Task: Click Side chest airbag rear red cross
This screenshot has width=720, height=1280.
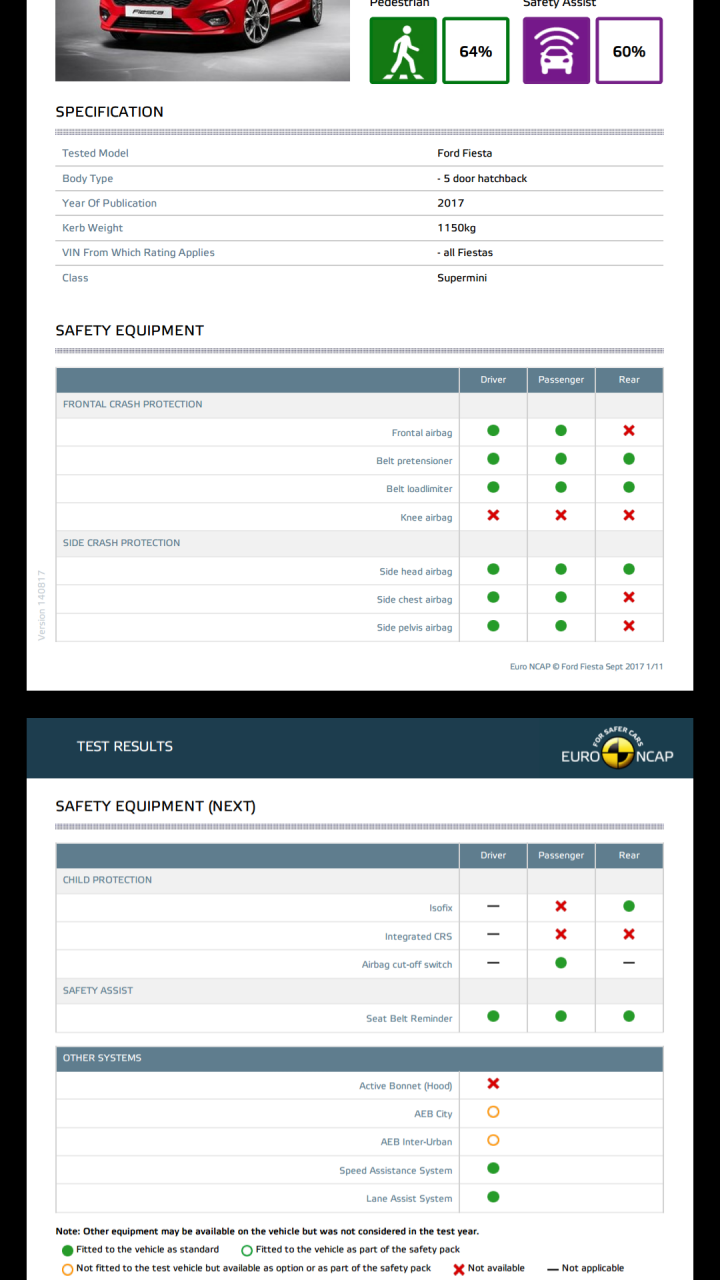Action: (629, 597)
